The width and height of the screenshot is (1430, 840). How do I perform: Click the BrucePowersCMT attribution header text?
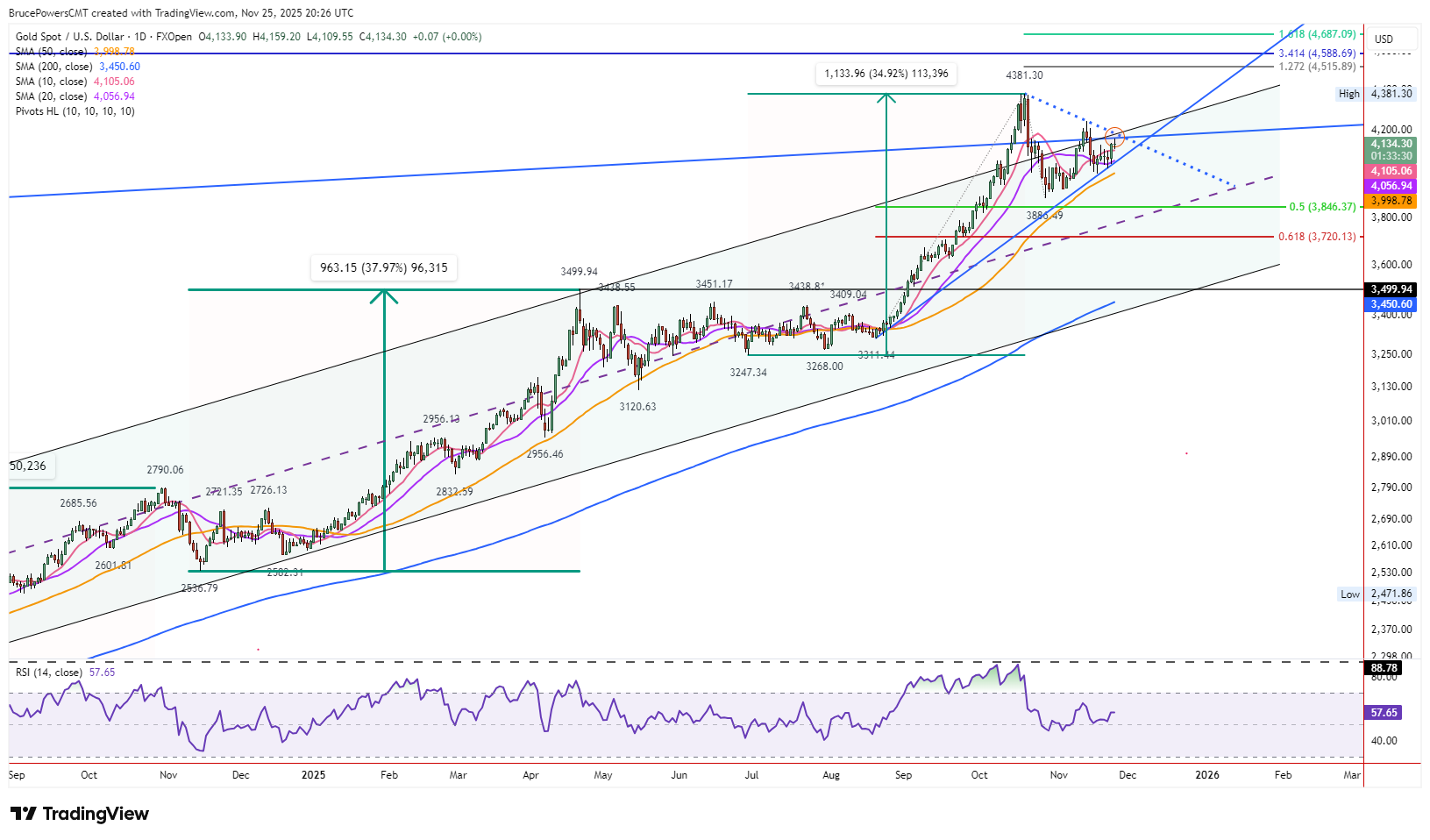181,13
